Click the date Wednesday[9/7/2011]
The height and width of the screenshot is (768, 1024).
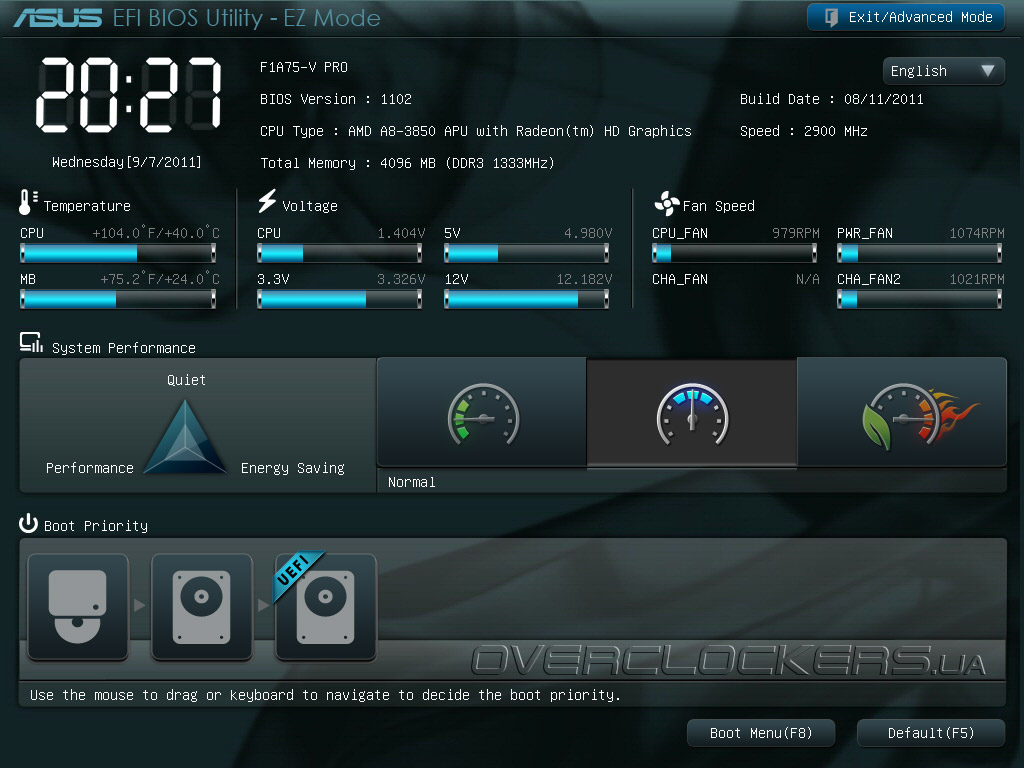pyautogui.click(x=127, y=162)
